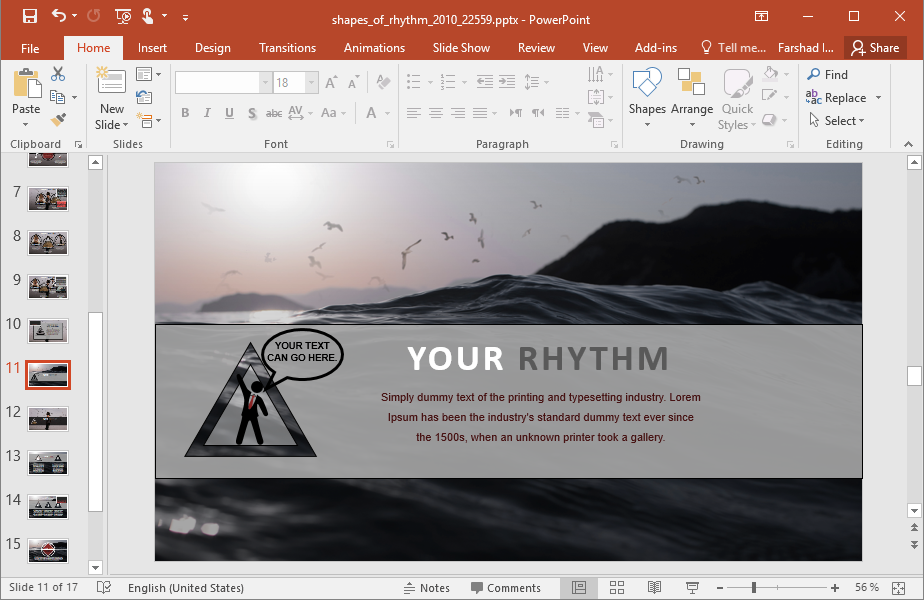This screenshot has width=924, height=600.
Task: Open the Design tab
Action: (x=212, y=48)
